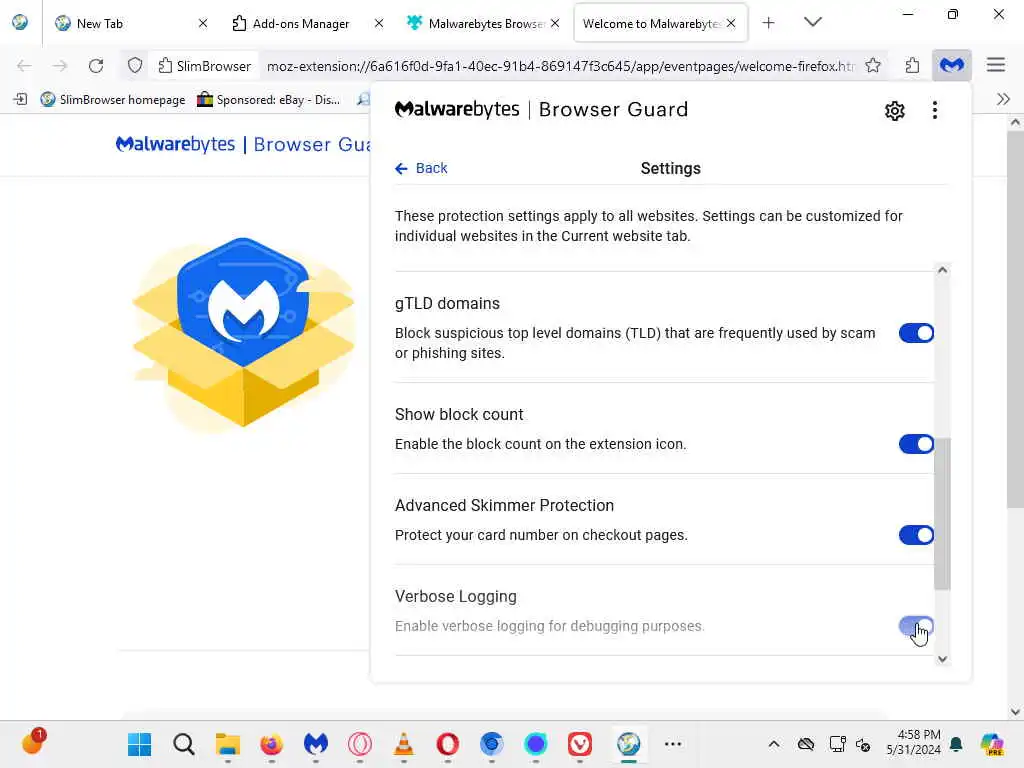Expand bookmarks bar overflow chevron
Screen dimensions: 1024x768
1003,99
